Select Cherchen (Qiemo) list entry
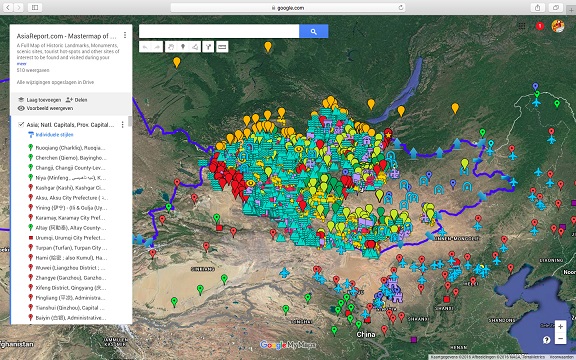This screenshot has height=360, width=576. click(x=71, y=158)
